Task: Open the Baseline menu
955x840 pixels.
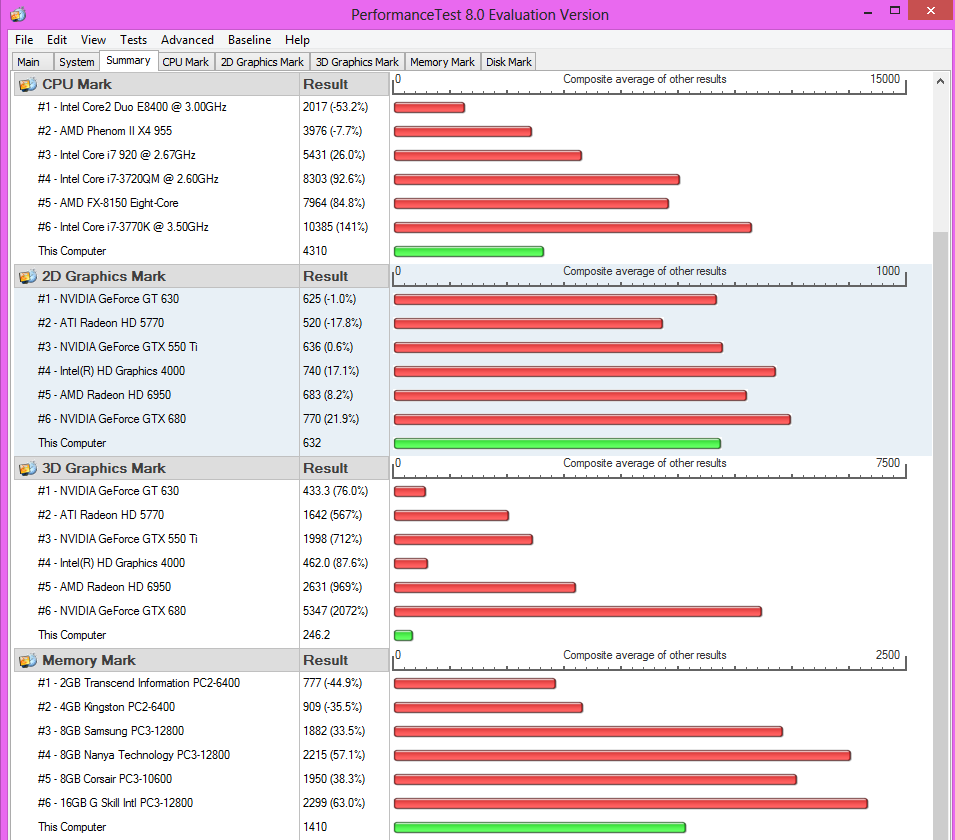Action: tap(250, 40)
